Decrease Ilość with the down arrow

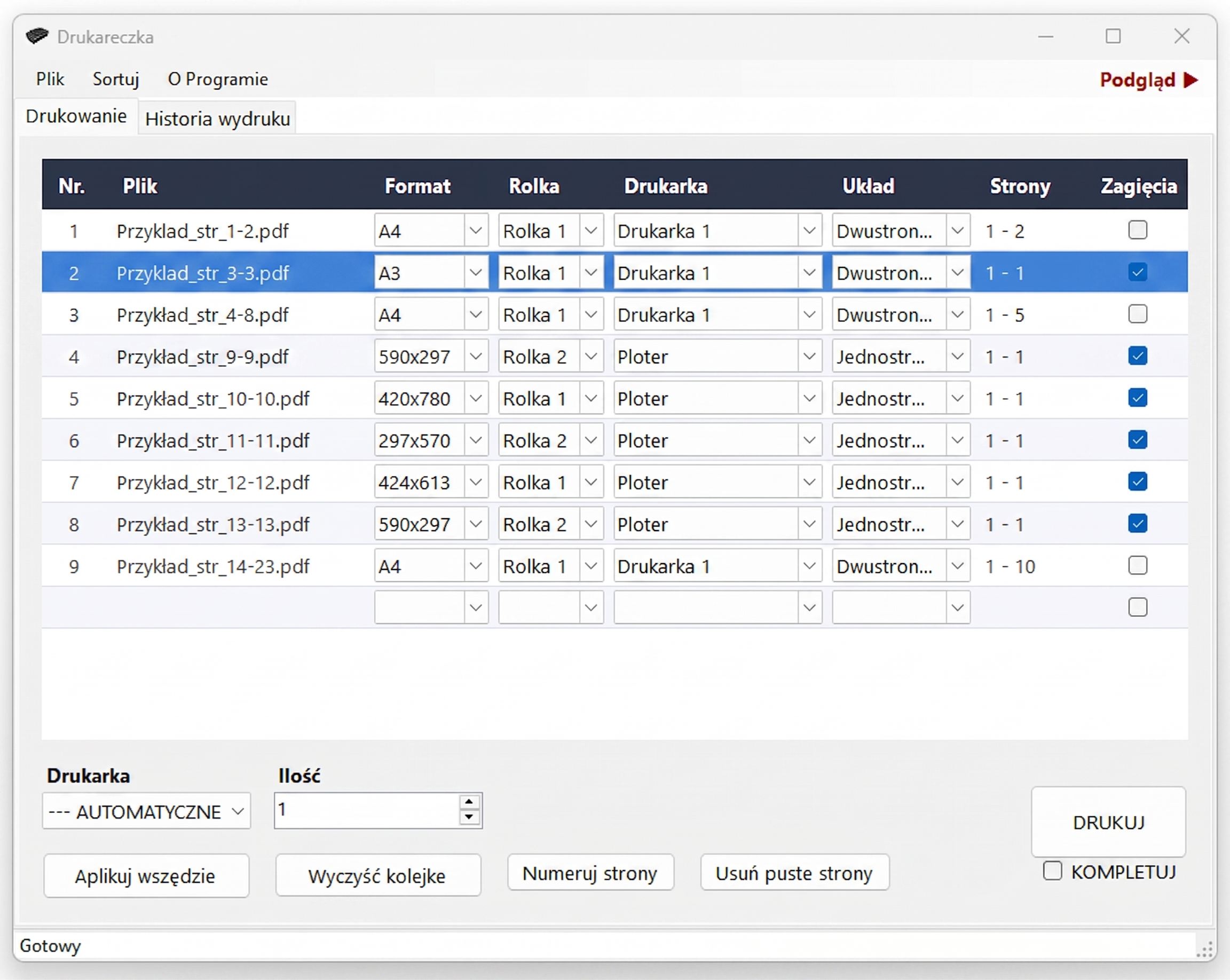(x=469, y=817)
